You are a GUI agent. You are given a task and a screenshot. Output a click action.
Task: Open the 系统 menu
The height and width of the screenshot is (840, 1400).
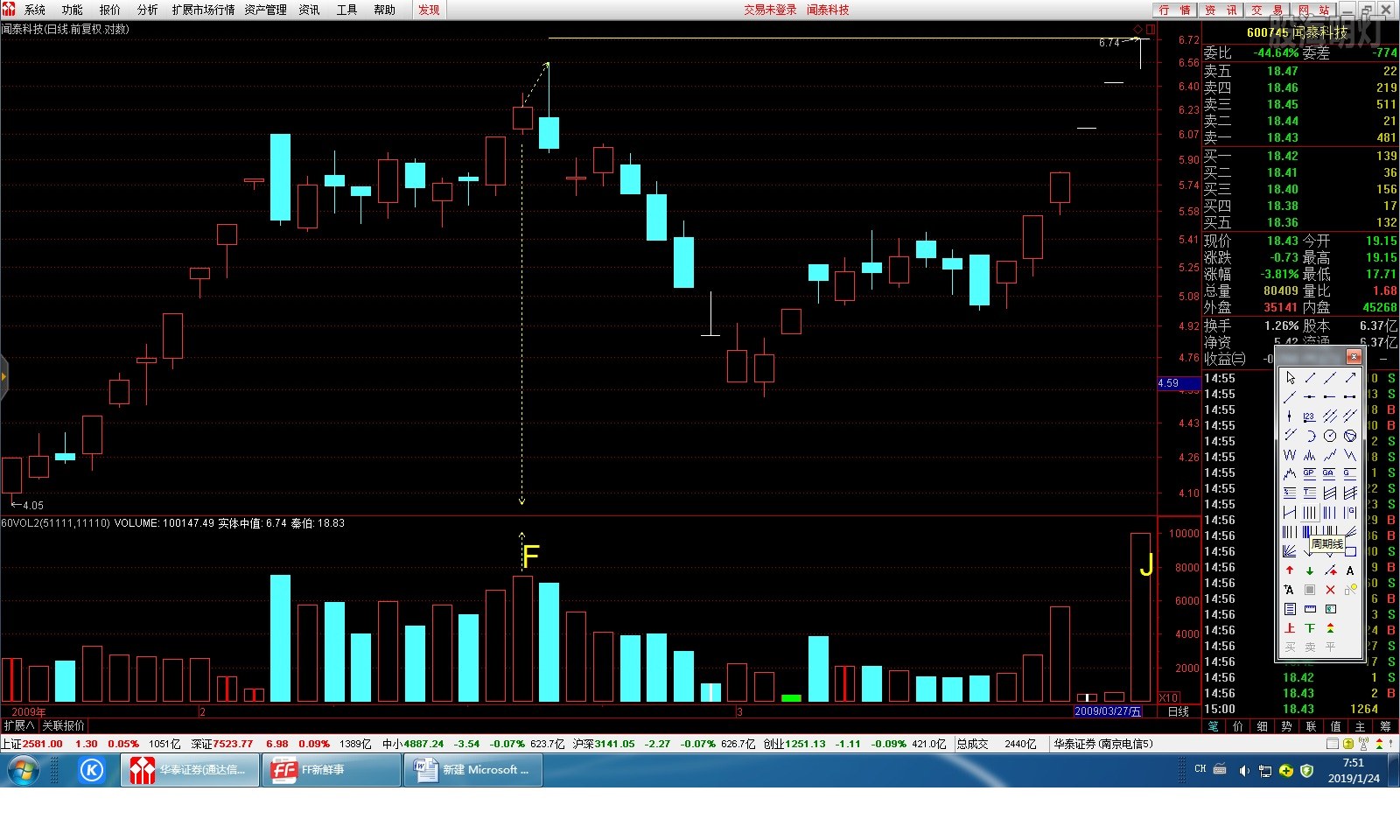pos(35,10)
